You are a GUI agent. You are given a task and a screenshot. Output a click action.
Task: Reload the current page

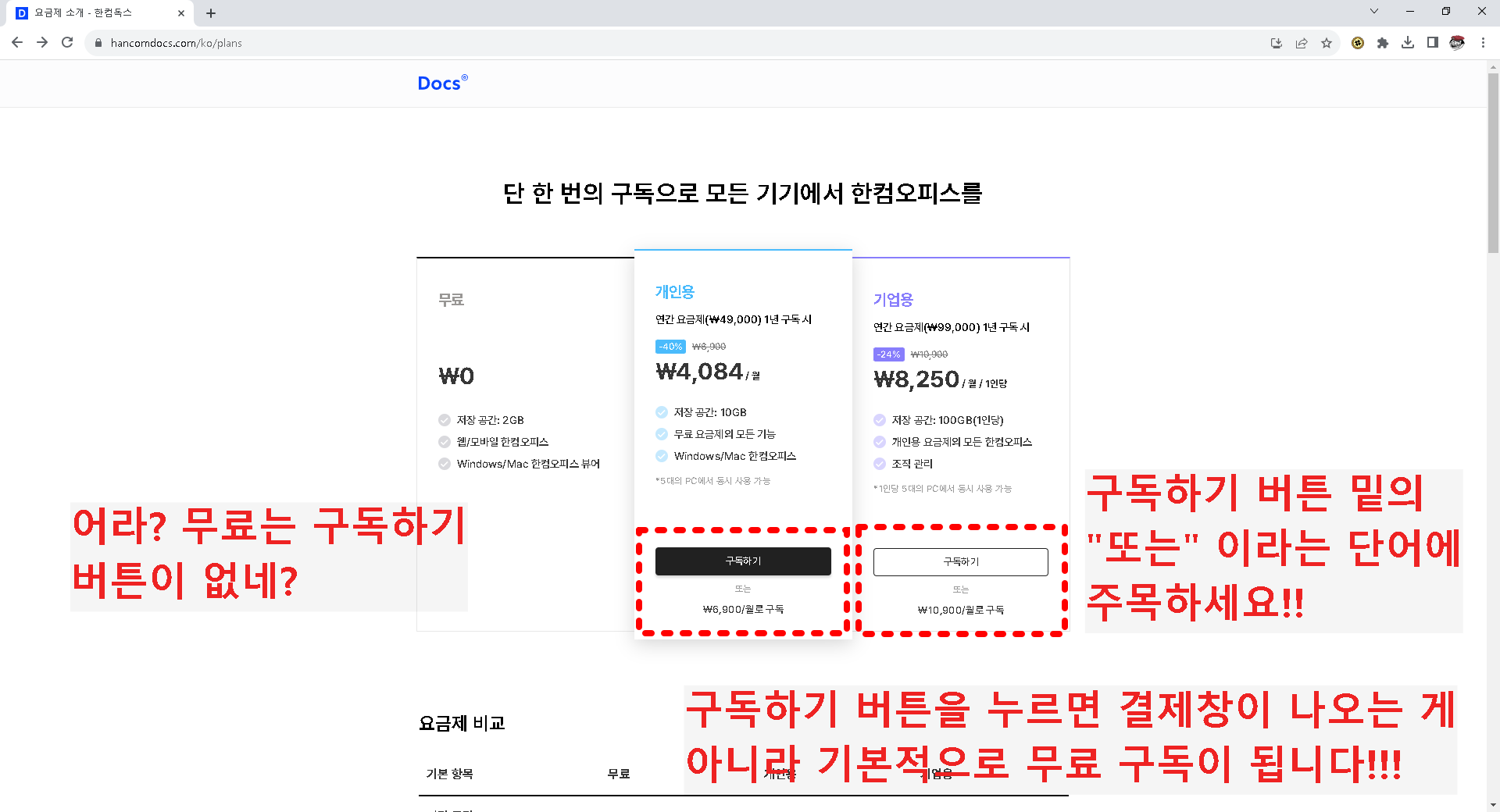tap(67, 43)
